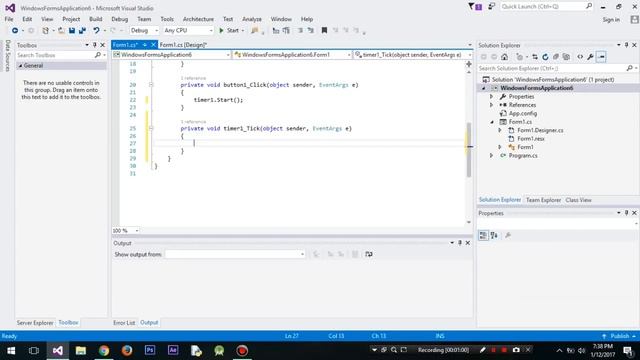The width and height of the screenshot is (640, 360).
Task: Switch to the Class View tab
Action: (x=578, y=200)
